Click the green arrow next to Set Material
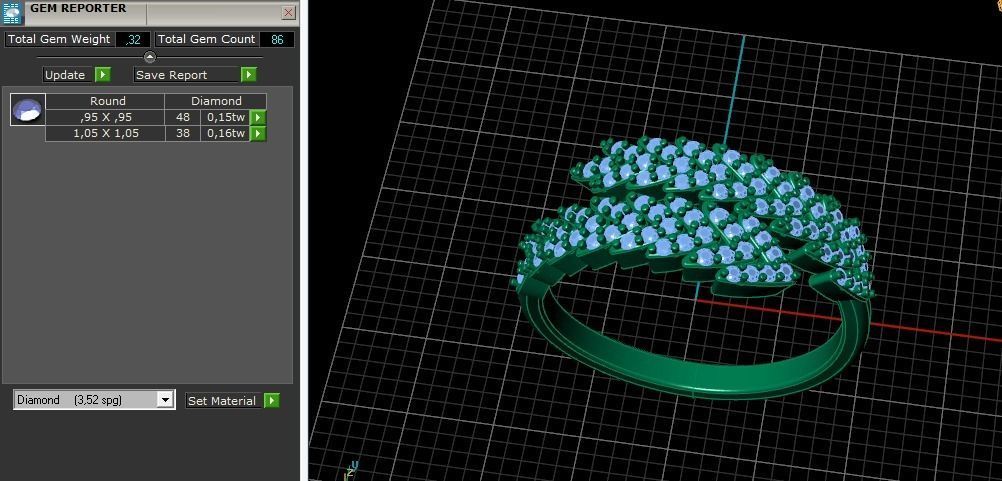 click(x=272, y=401)
